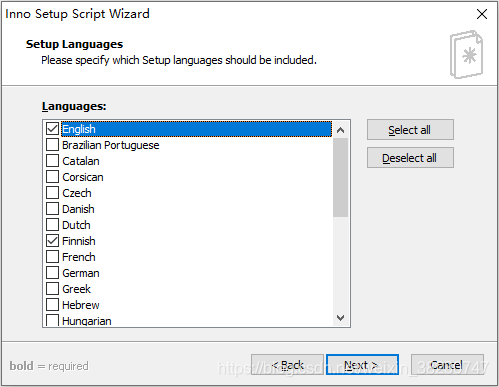Select the Catalan row text
The height and width of the screenshot is (387, 499).
click(x=81, y=161)
